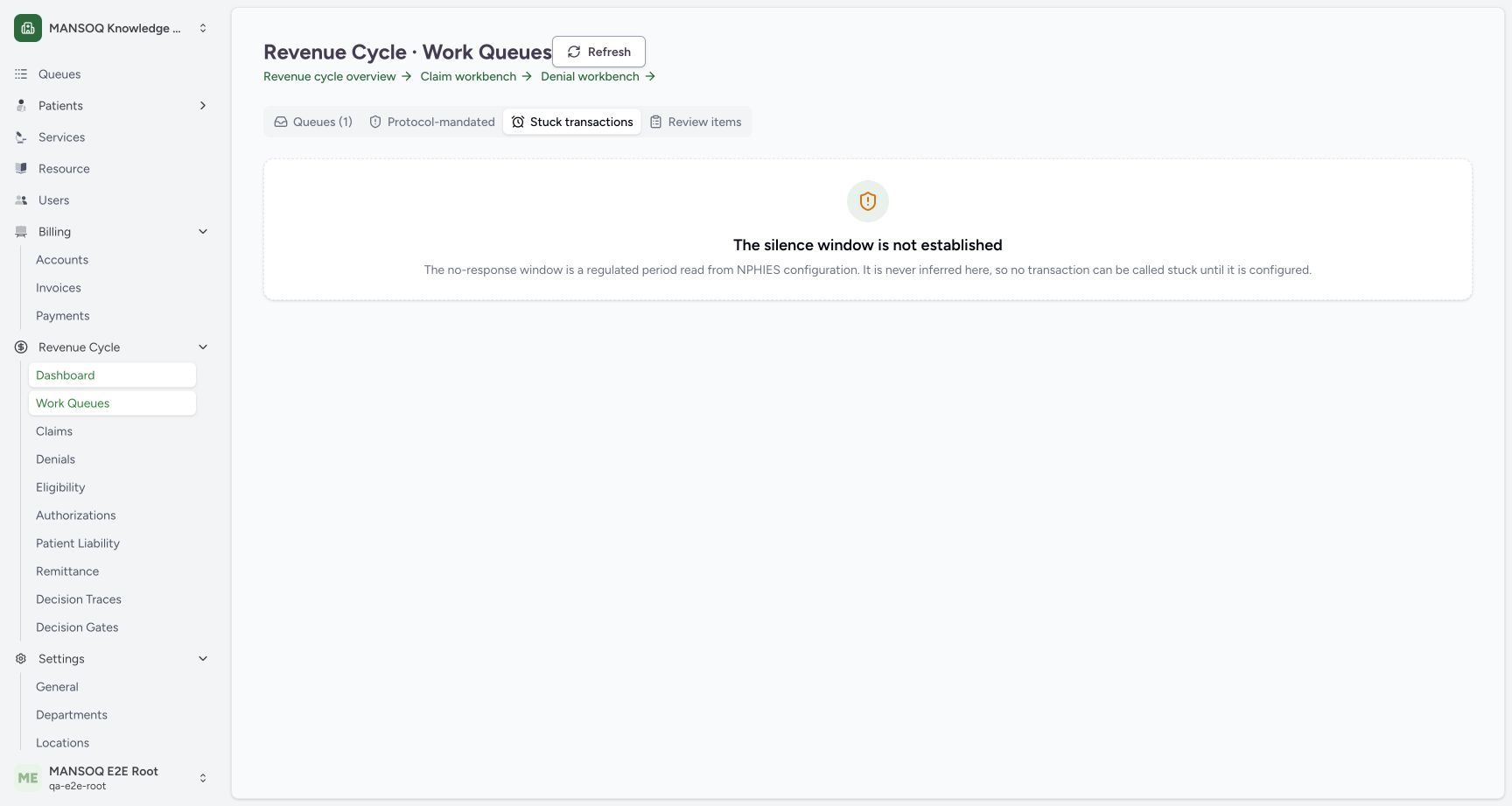
Task: Click the arrow after Revenue cycle overview
Action: click(407, 76)
